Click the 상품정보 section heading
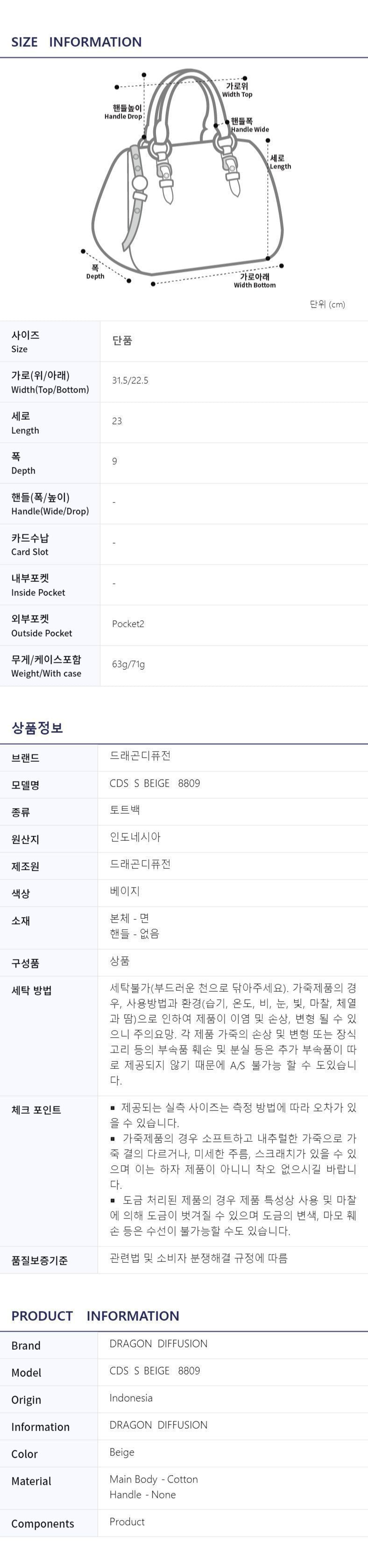Image resolution: width=368 pixels, height=1568 pixels. pyautogui.click(x=37, y=727)
